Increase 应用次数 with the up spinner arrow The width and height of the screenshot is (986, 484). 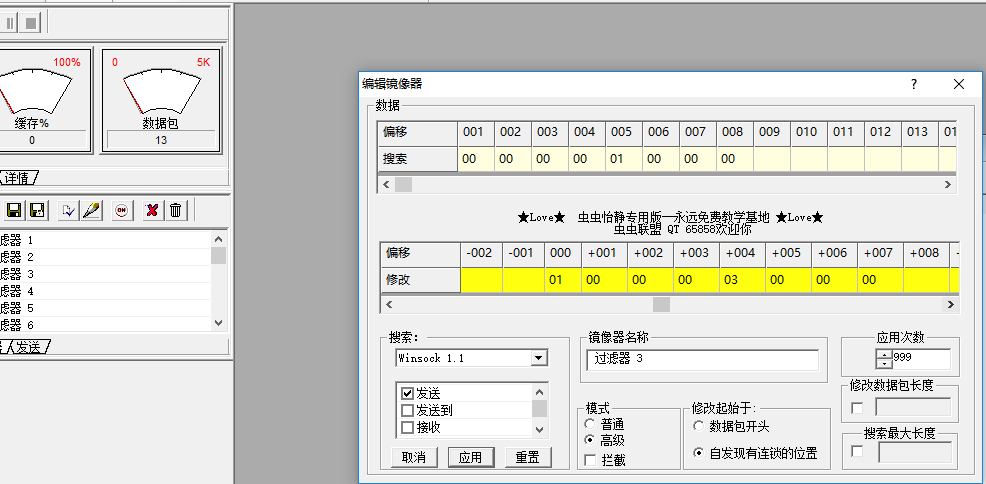885,355
